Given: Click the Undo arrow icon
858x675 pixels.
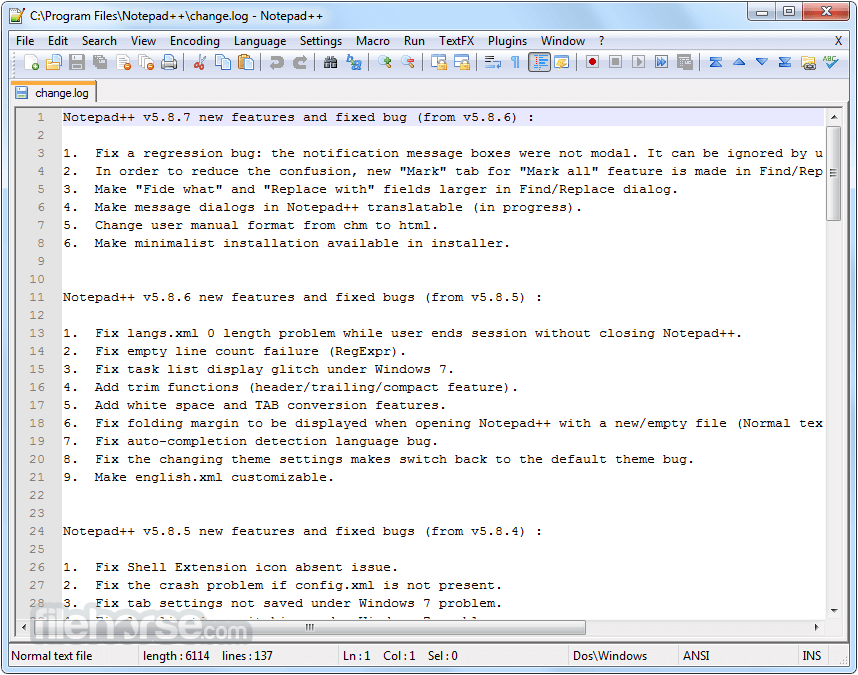Looking at the screenshot, I should (276, 62).
